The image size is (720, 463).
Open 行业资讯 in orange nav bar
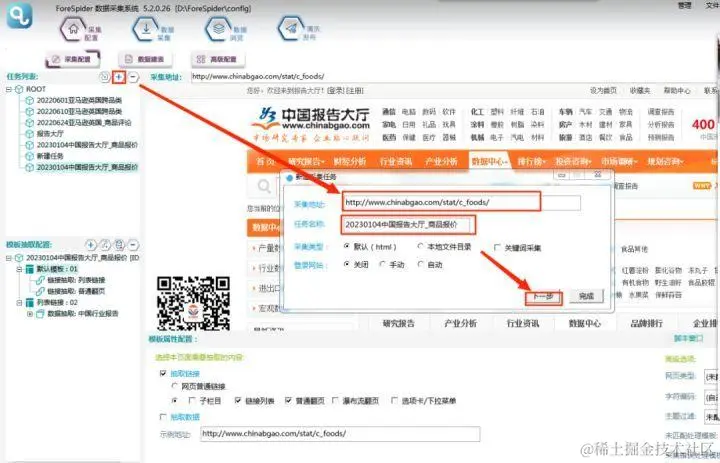click(x=395, y=161)
